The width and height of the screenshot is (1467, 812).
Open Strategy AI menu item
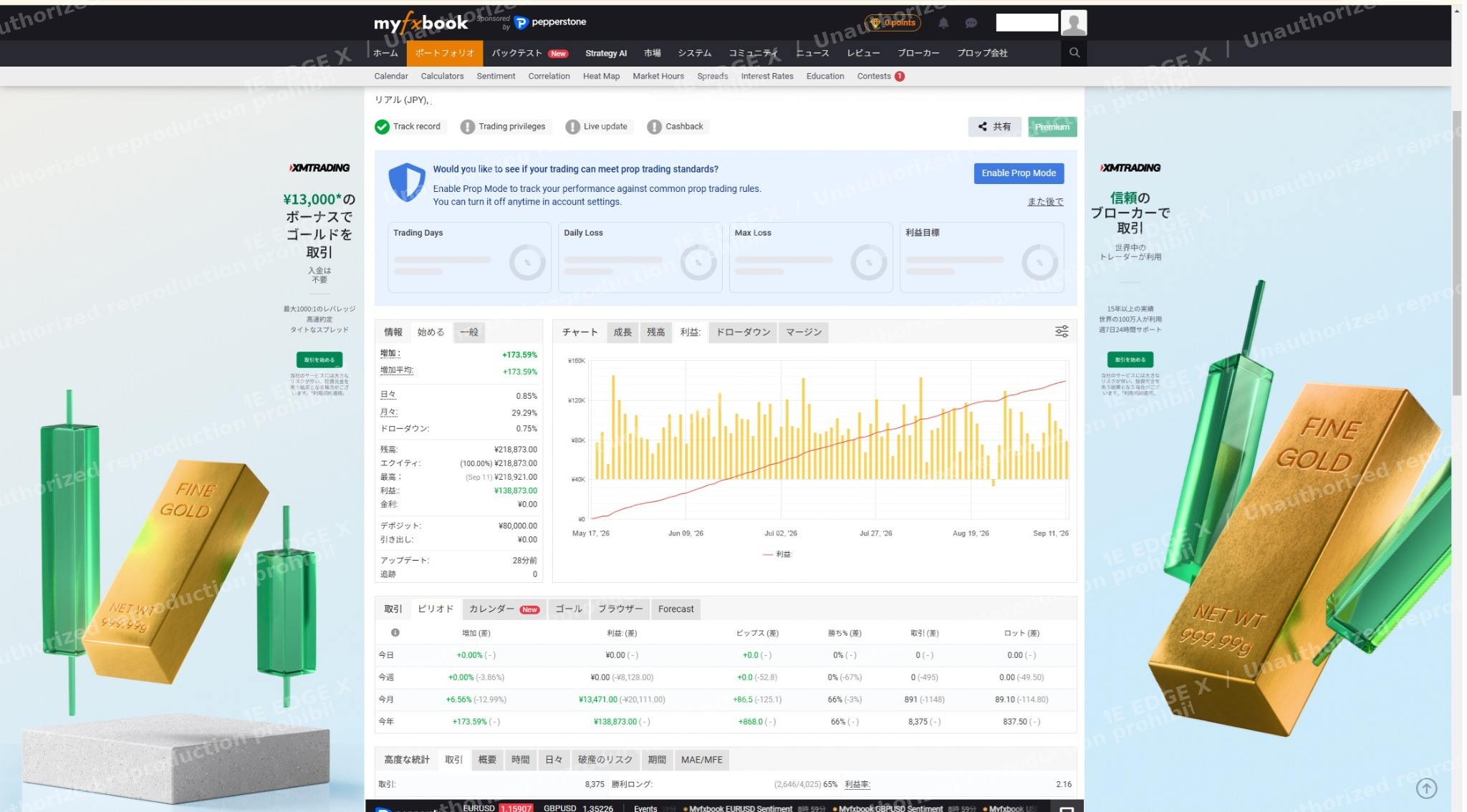click(x=605, y=53)
